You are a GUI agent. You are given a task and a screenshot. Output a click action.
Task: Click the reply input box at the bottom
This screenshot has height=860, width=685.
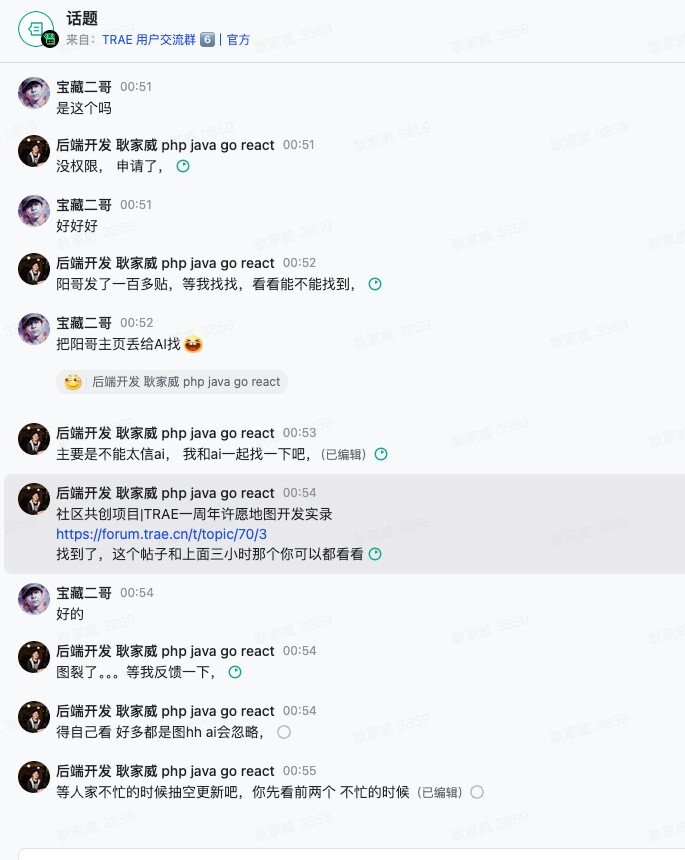click(350, 853)
